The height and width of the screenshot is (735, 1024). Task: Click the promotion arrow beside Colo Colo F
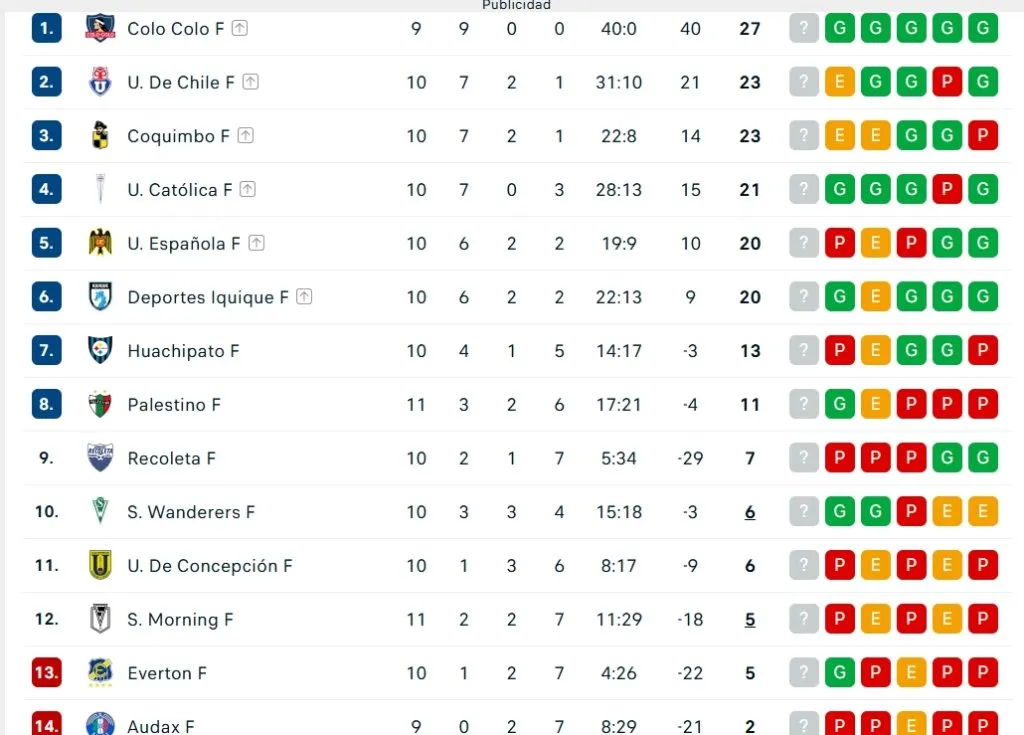[239, 27]
